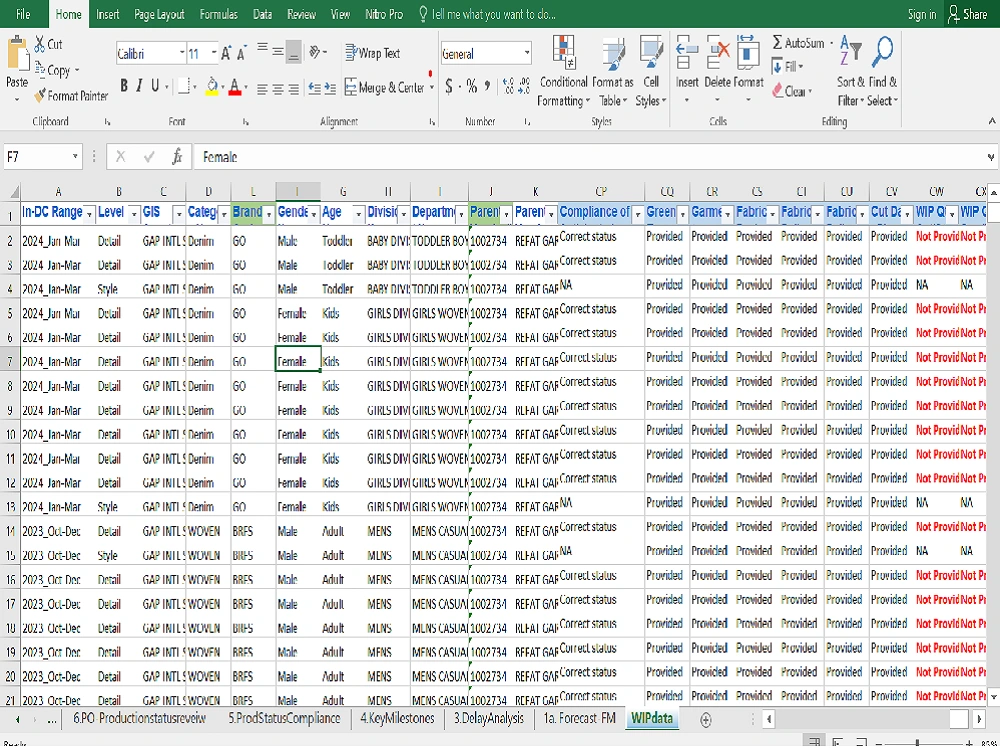Open the Brand column filter dropdown
The height and width of the screenshot is (750, 1000).
(x=268, y=215)
